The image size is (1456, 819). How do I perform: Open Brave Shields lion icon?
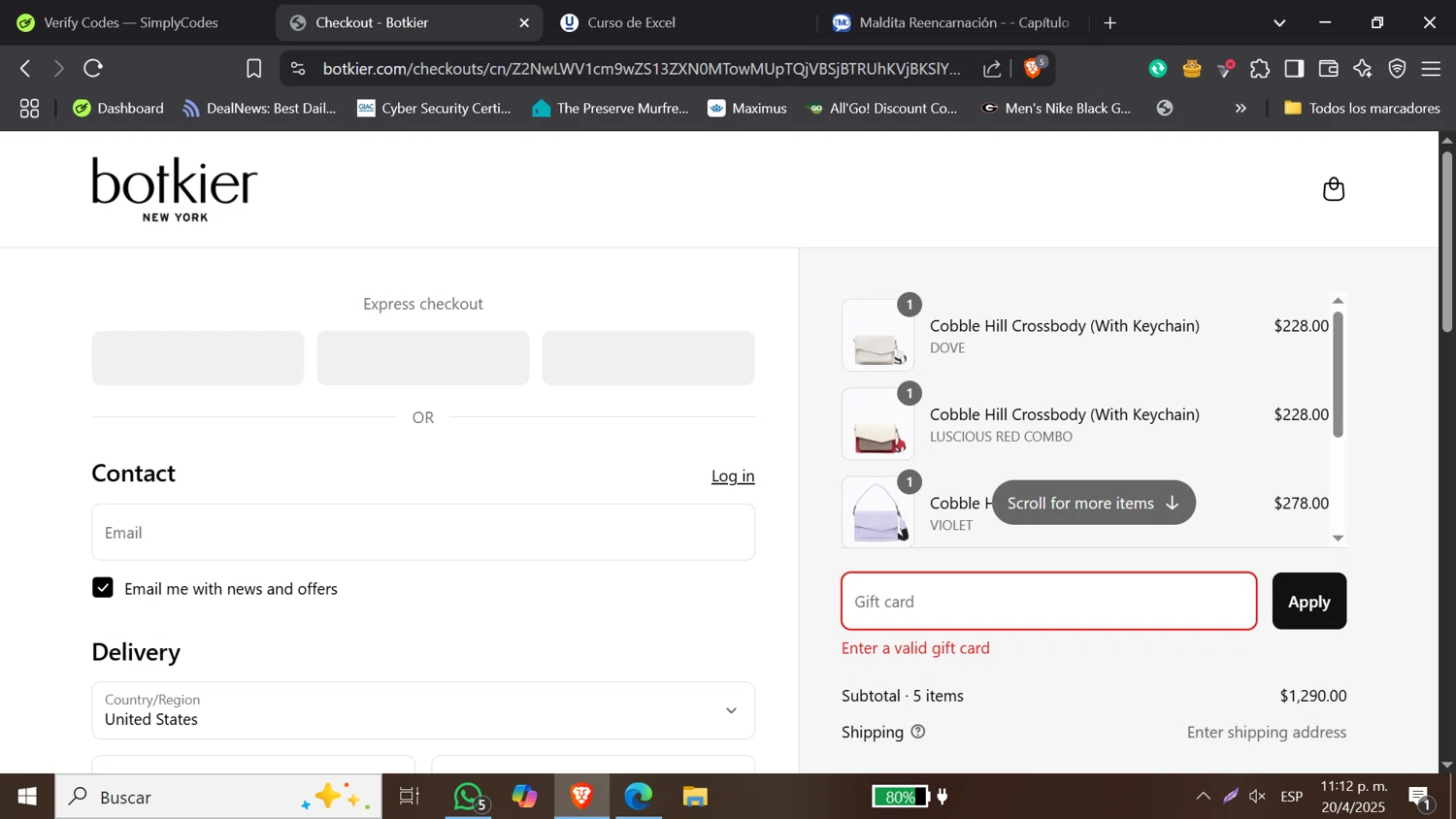point(1034,68)
